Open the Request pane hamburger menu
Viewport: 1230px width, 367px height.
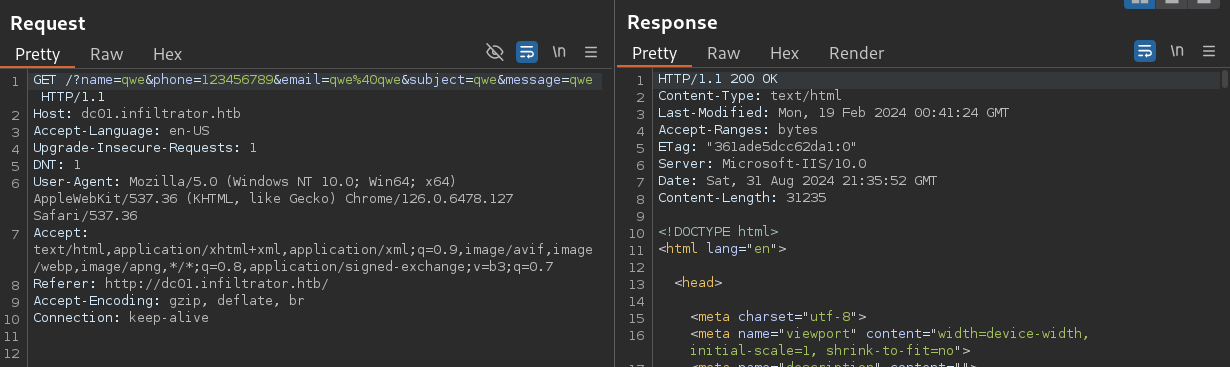point(591,52)
